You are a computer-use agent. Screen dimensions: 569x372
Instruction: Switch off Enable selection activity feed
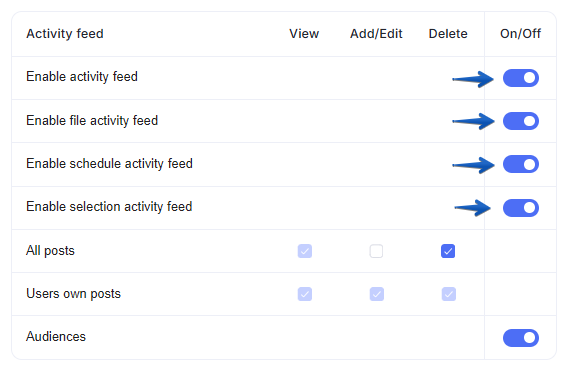coord(520,208)
